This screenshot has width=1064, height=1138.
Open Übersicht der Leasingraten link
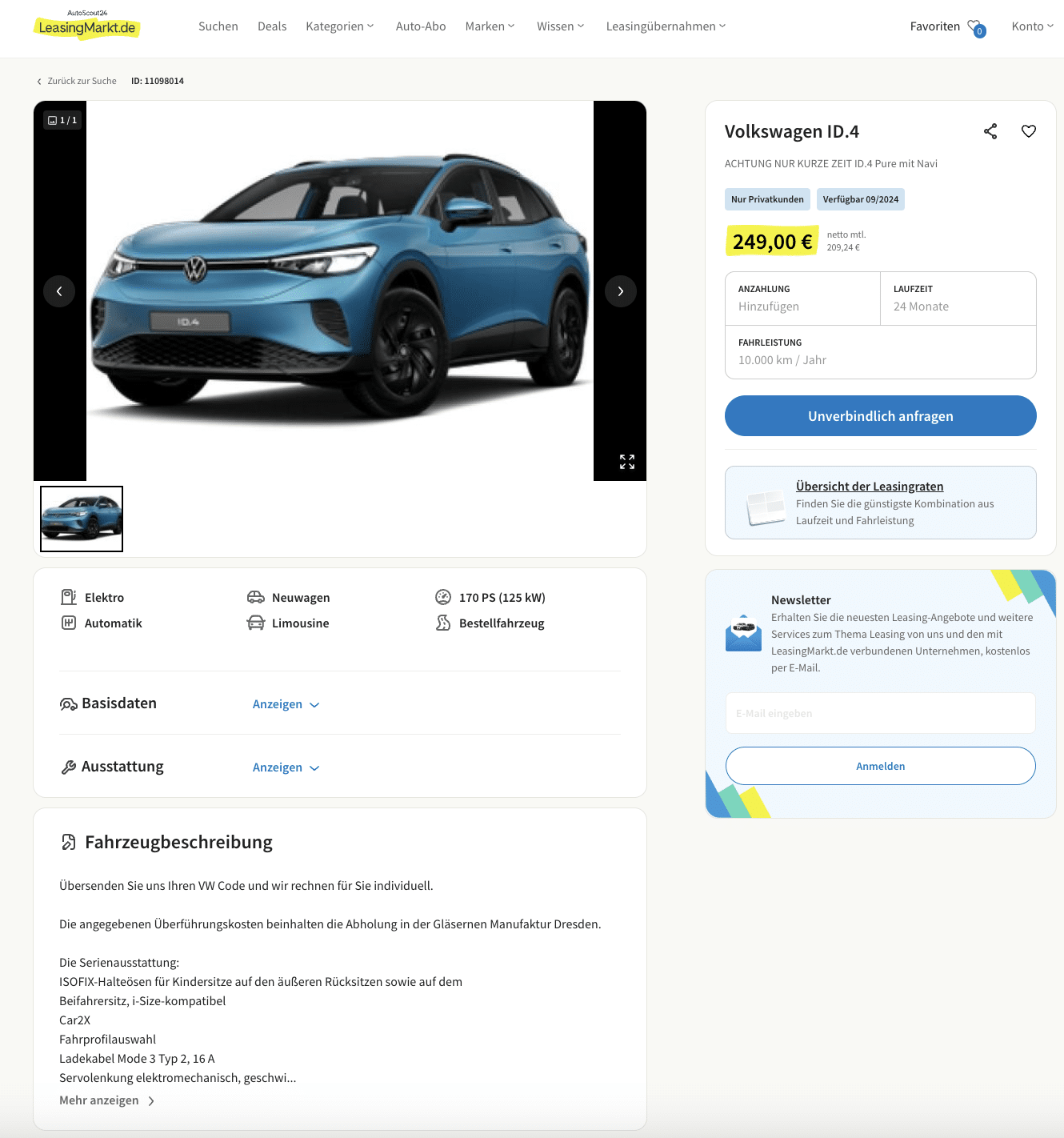[x=870, y=487]
